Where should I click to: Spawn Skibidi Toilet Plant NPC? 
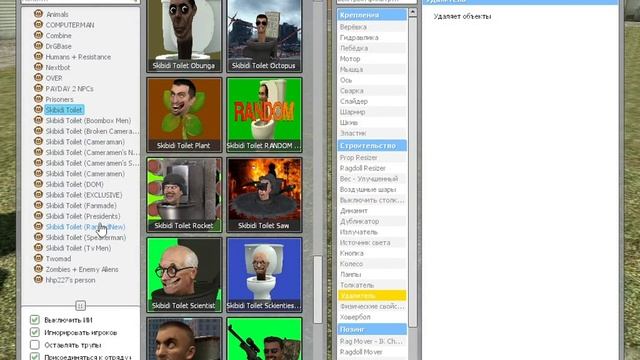[x=184, y=115]
